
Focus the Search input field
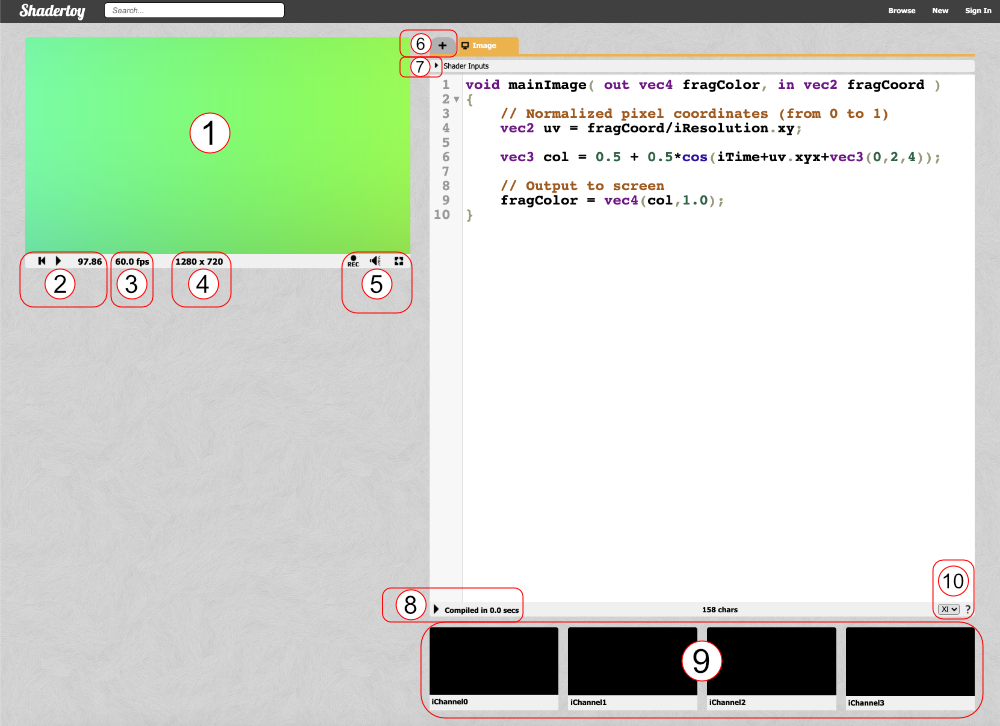pos(195,10)
